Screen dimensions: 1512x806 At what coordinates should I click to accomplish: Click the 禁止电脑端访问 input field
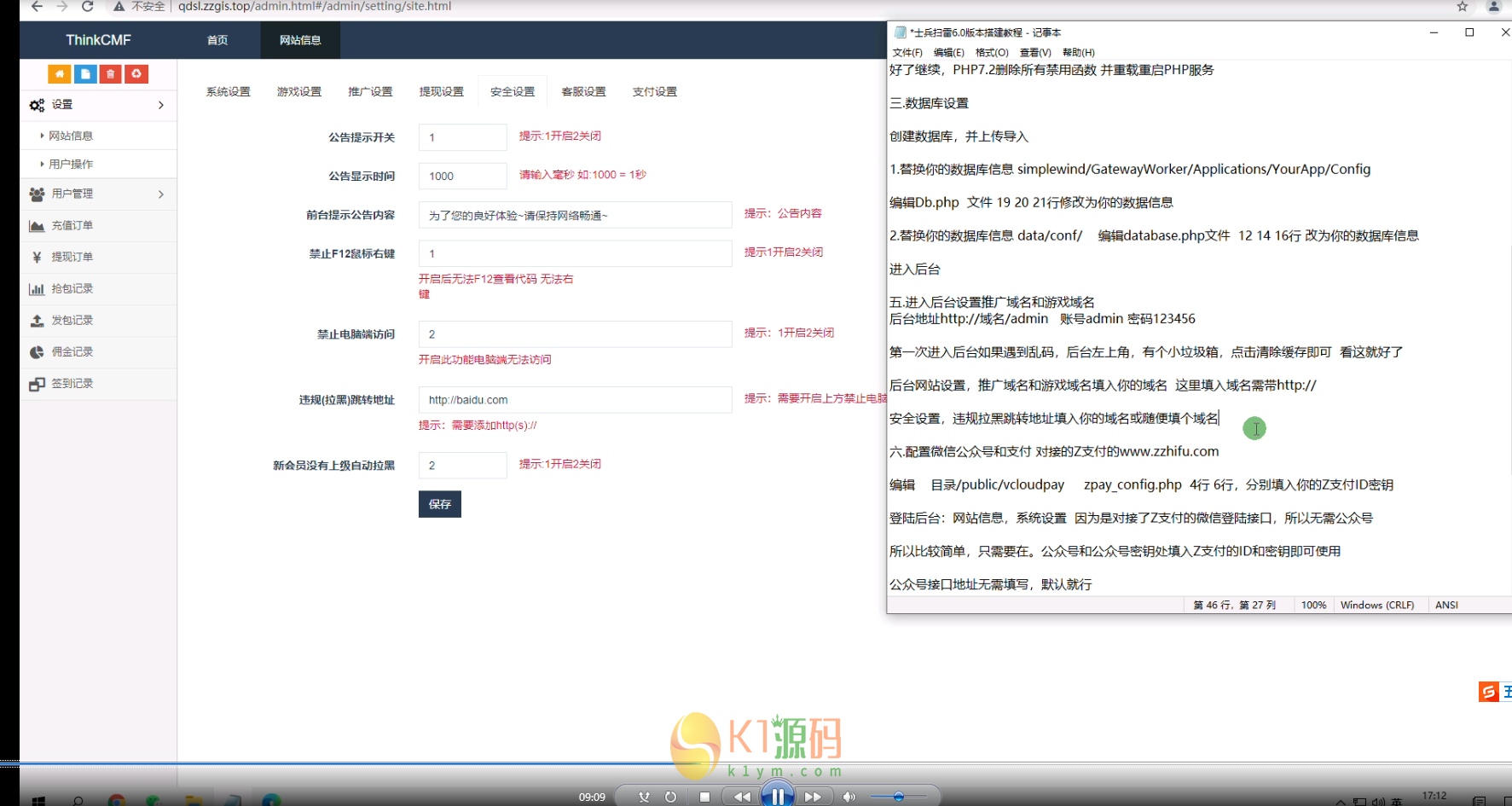click(x=575, y=334)
